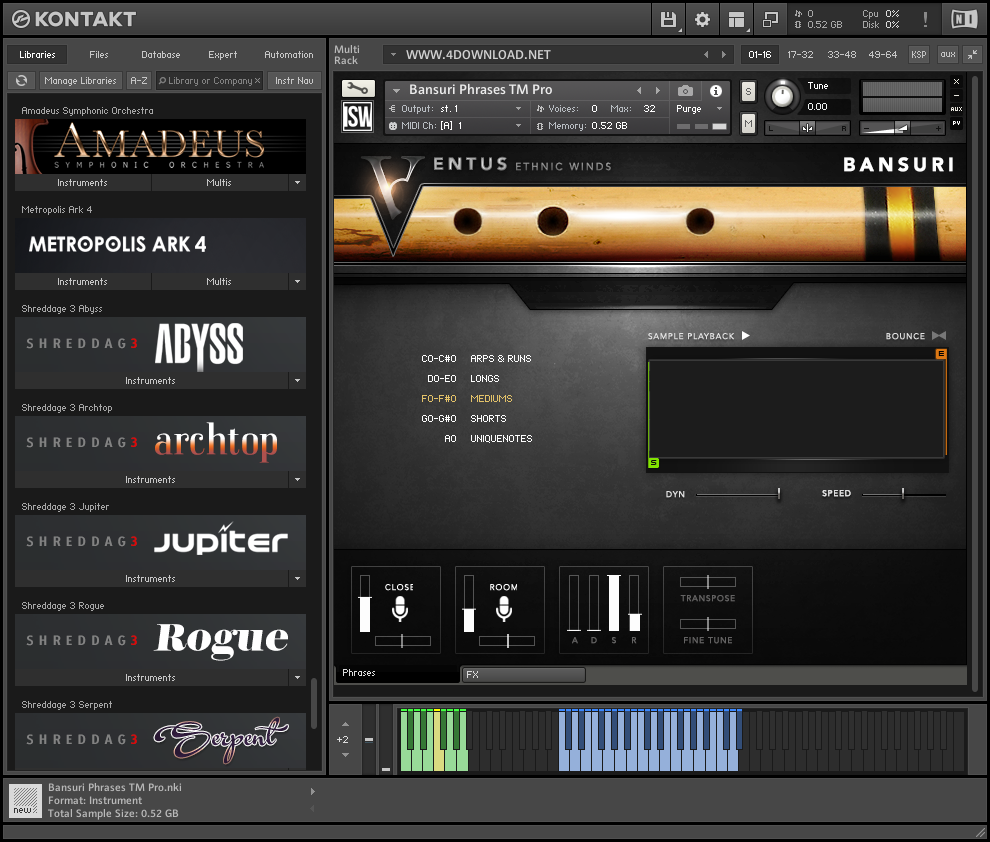Screen dimensions: 990x842
Task: Click the Room microphone icon
Action: coord(503,609)
